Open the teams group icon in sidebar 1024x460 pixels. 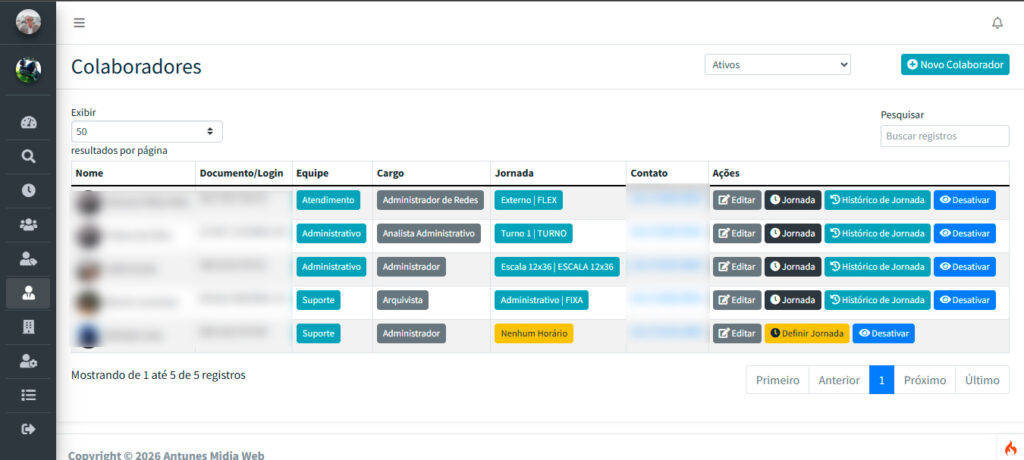pos(28,225)
